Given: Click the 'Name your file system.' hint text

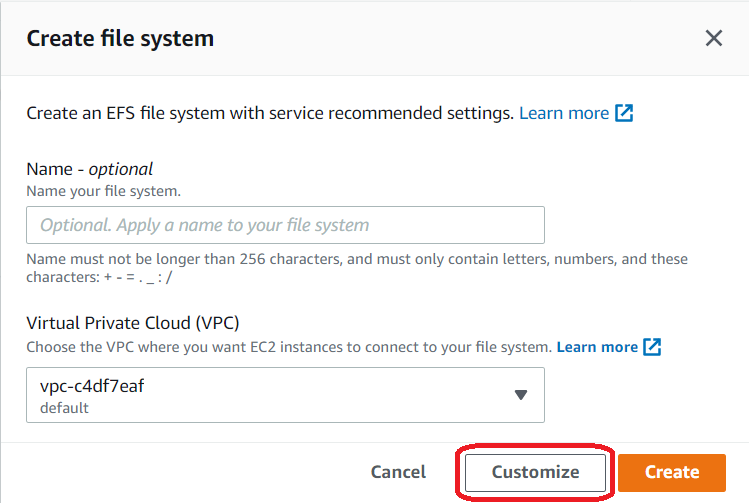Looking at the screenshot, I should [103, 190].
